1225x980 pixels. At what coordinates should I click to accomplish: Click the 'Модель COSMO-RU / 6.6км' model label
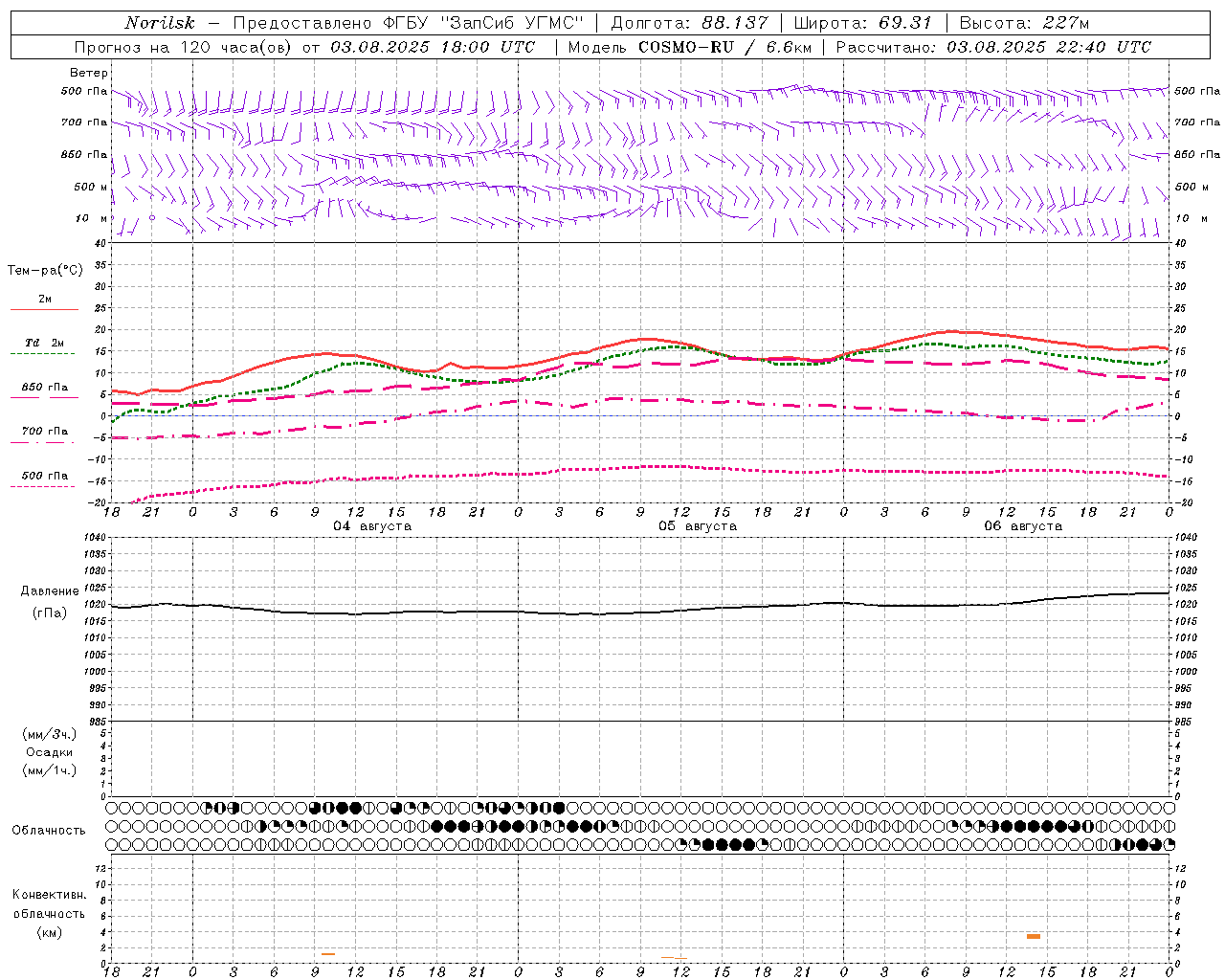pyautogui.click(x=689, y=47)
